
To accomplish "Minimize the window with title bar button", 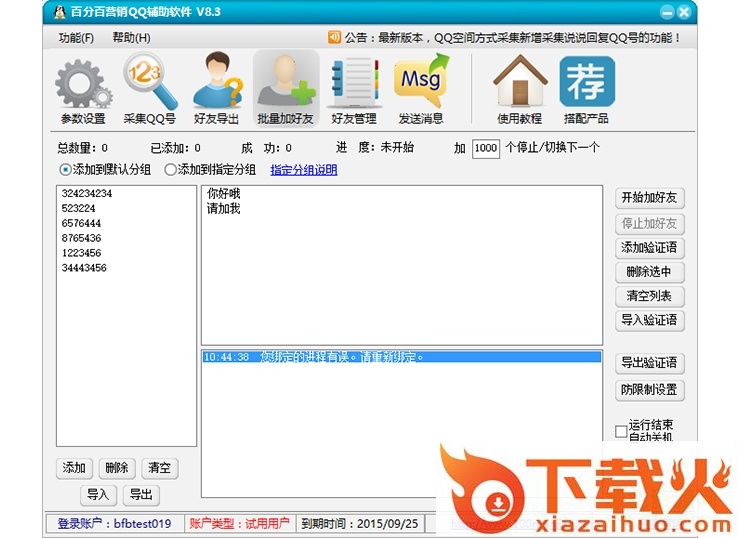I will [x=667, y=12].
